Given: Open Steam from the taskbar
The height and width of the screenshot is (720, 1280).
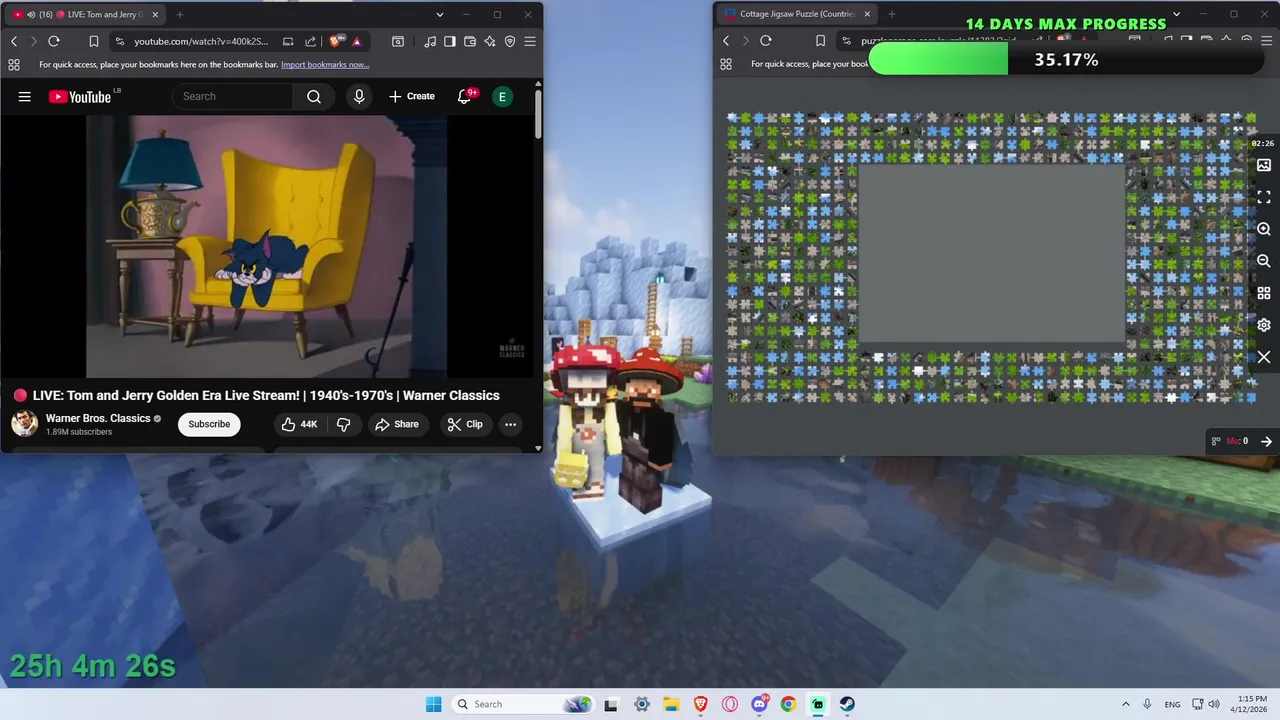Looking at the screenshot, I should 847,704.
